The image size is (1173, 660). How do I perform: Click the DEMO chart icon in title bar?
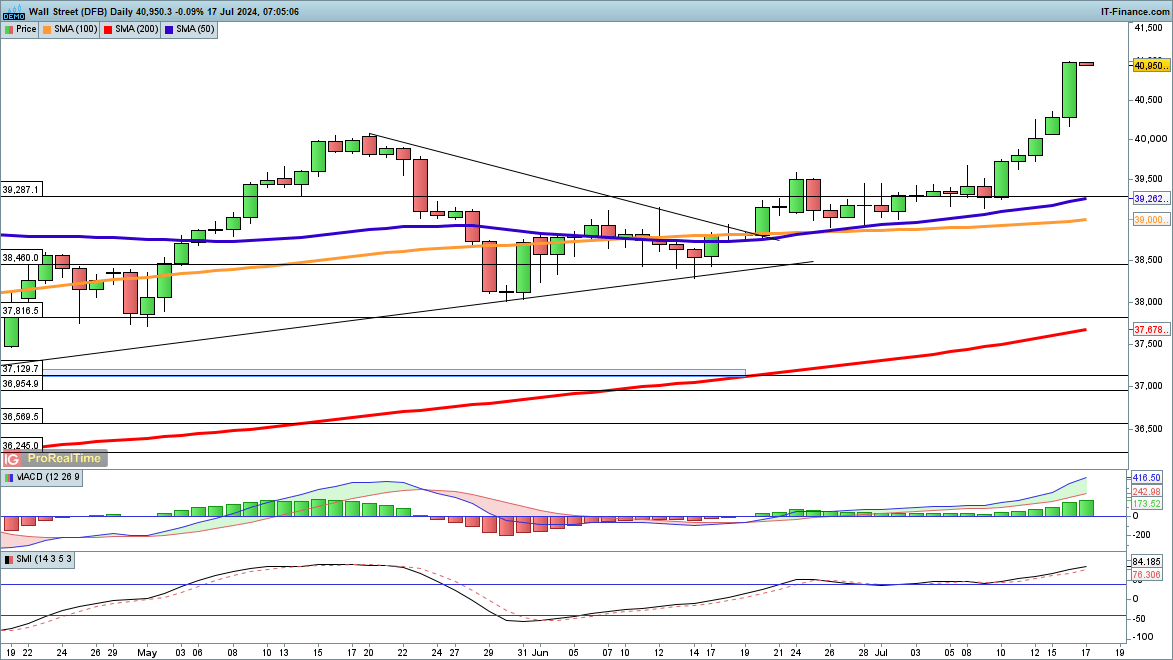[x=13, y=11]
